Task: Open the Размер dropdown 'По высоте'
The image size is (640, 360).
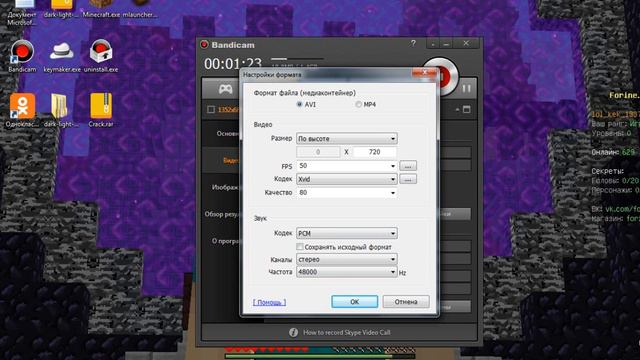Action: pyautogui.click(x=347, y=139)
